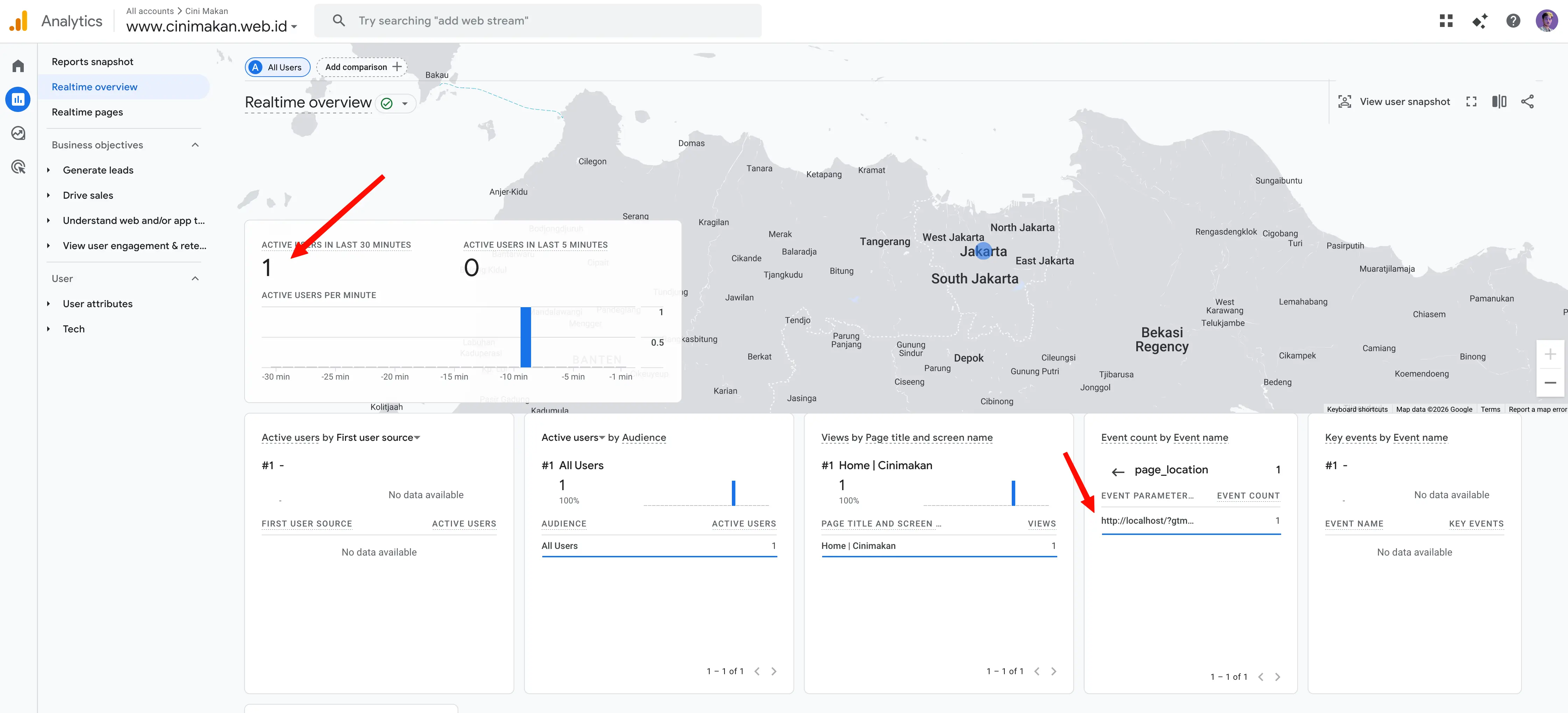Viewport: 1568px width, 713px height.
Task: Next page arrow in Views by Page title card
Action: (1054, 671)
